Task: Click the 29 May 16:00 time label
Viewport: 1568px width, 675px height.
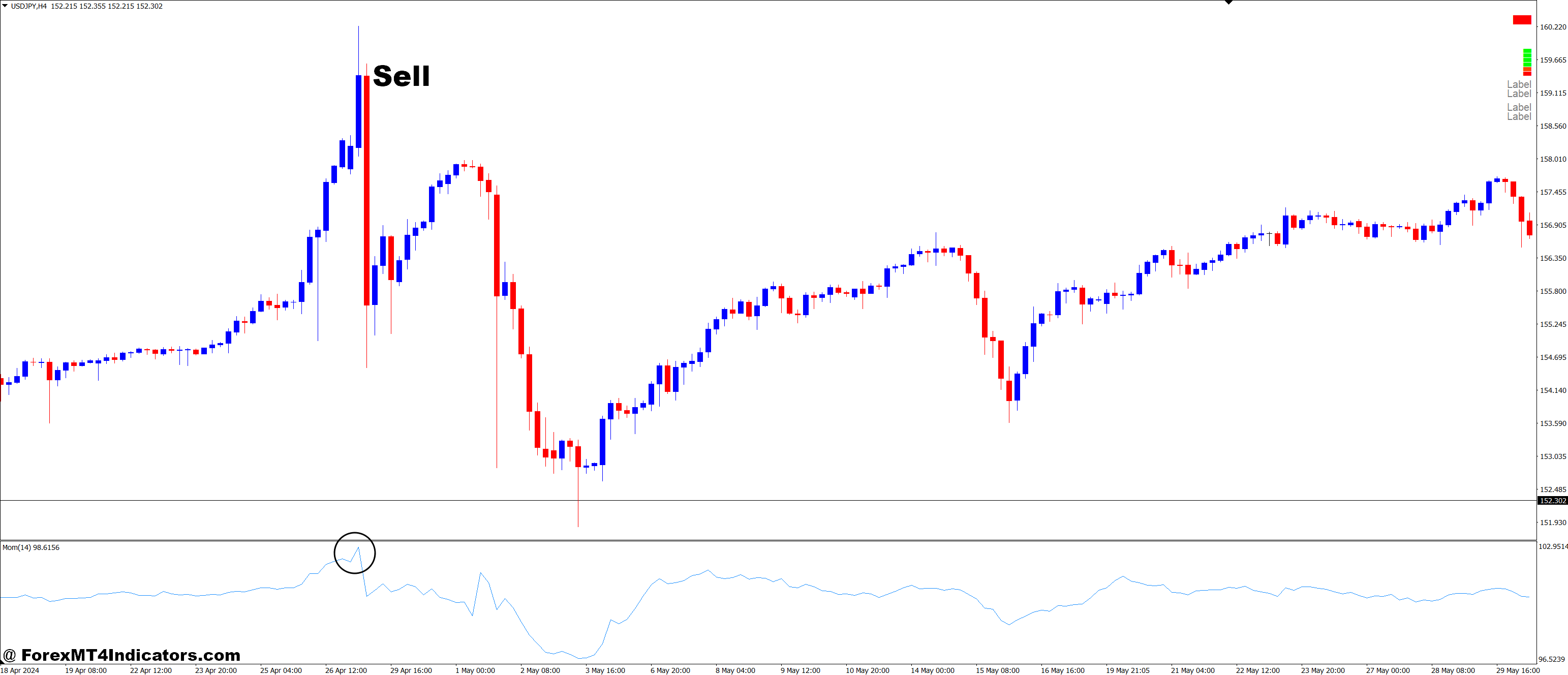Action: tap(1518, 670)
